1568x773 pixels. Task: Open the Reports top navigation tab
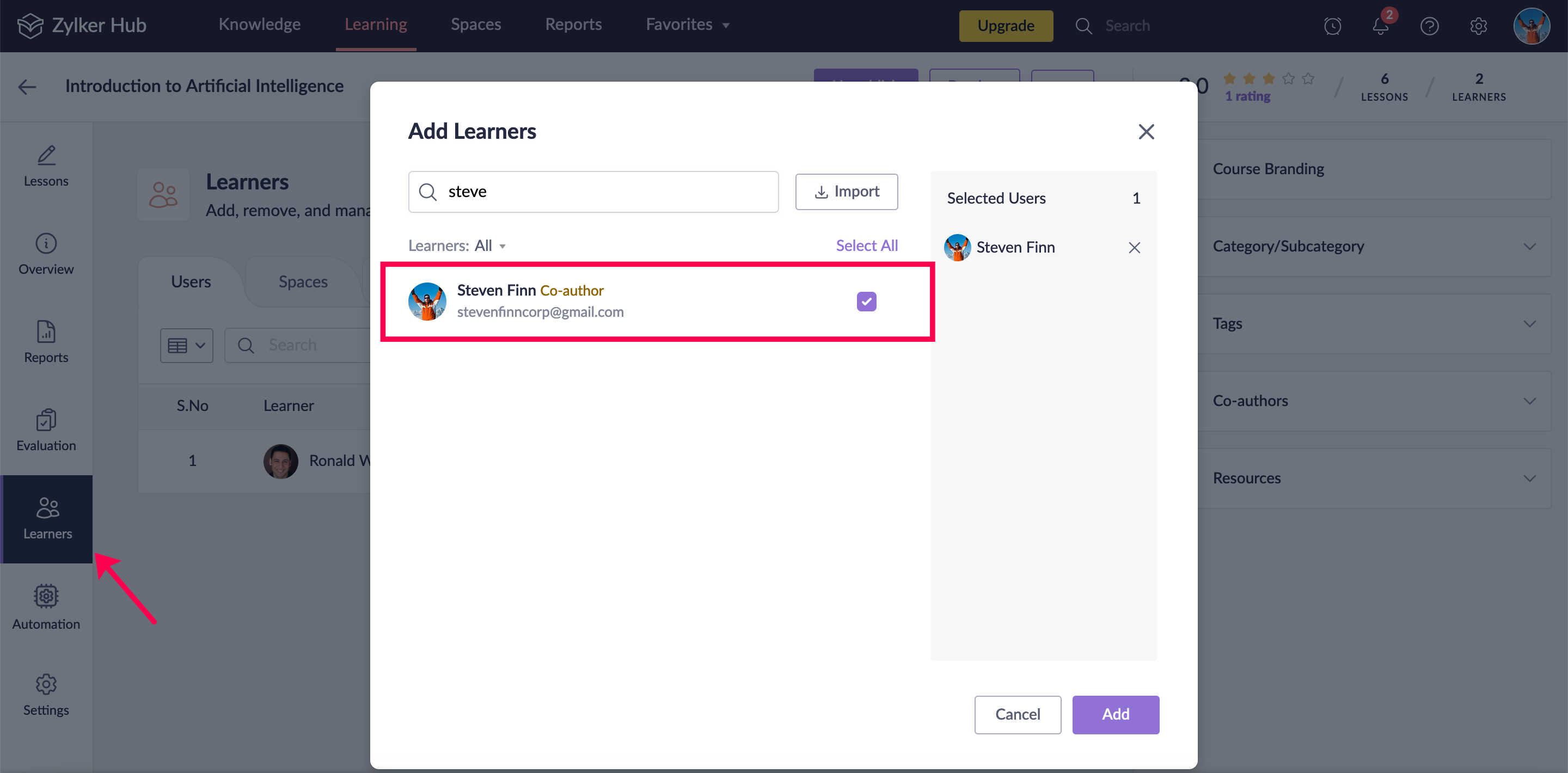573,25
